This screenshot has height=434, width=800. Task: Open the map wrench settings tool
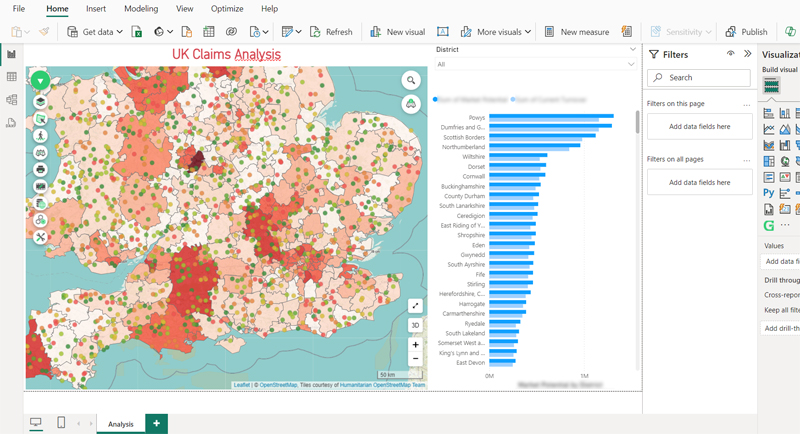coord(40,237)
